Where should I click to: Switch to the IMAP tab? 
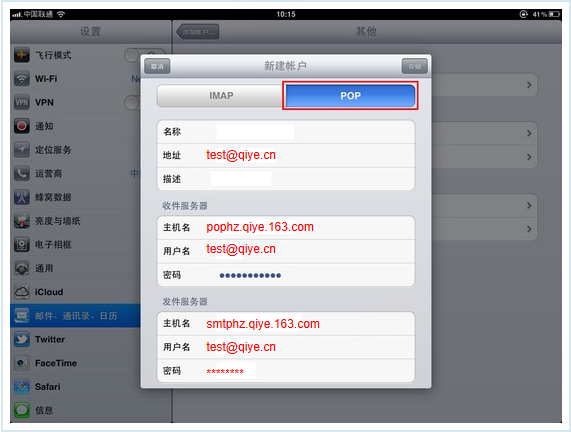221,96
